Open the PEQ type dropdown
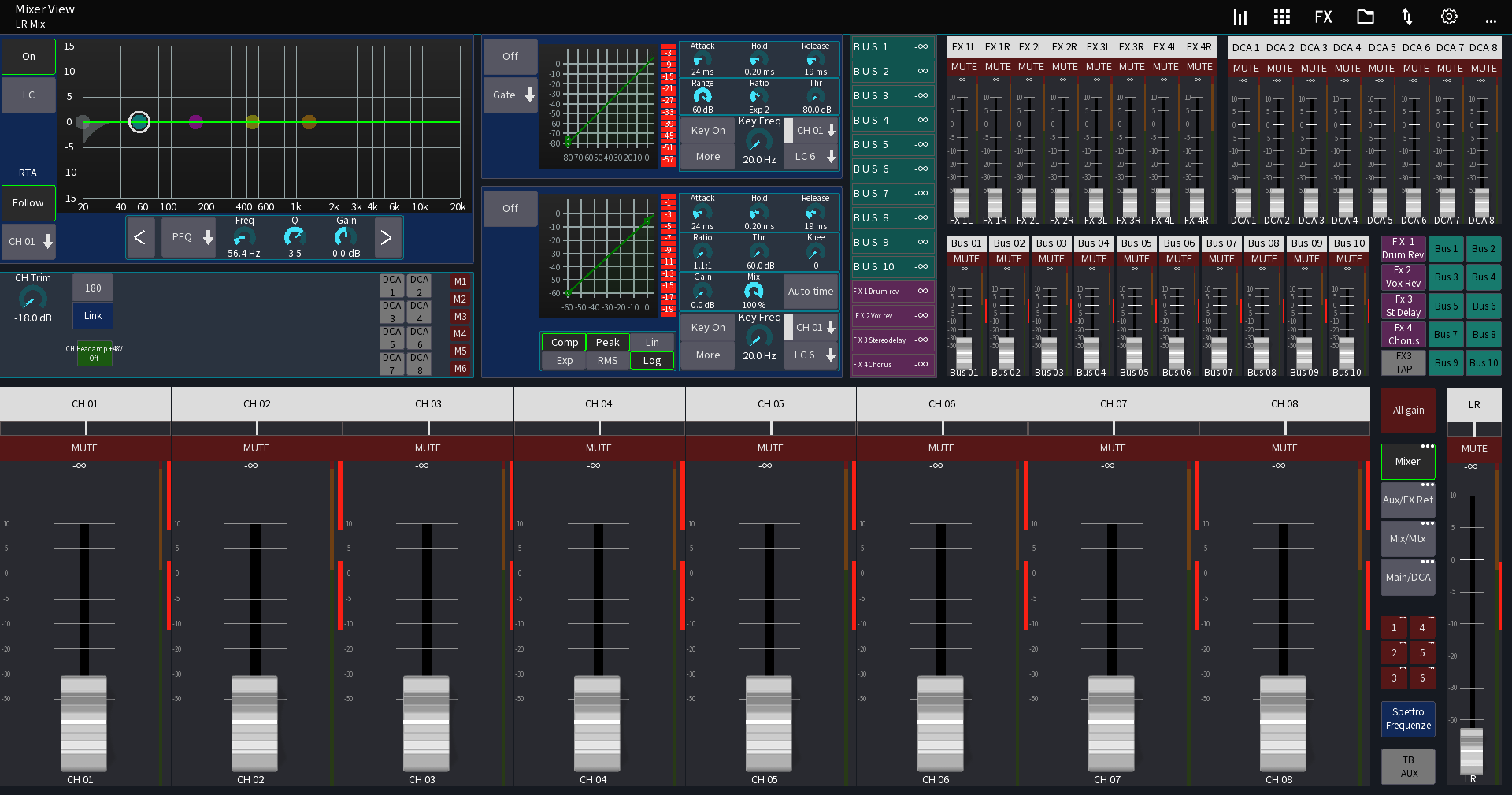This screenshot has height=795, width=1512. point(189,237)
